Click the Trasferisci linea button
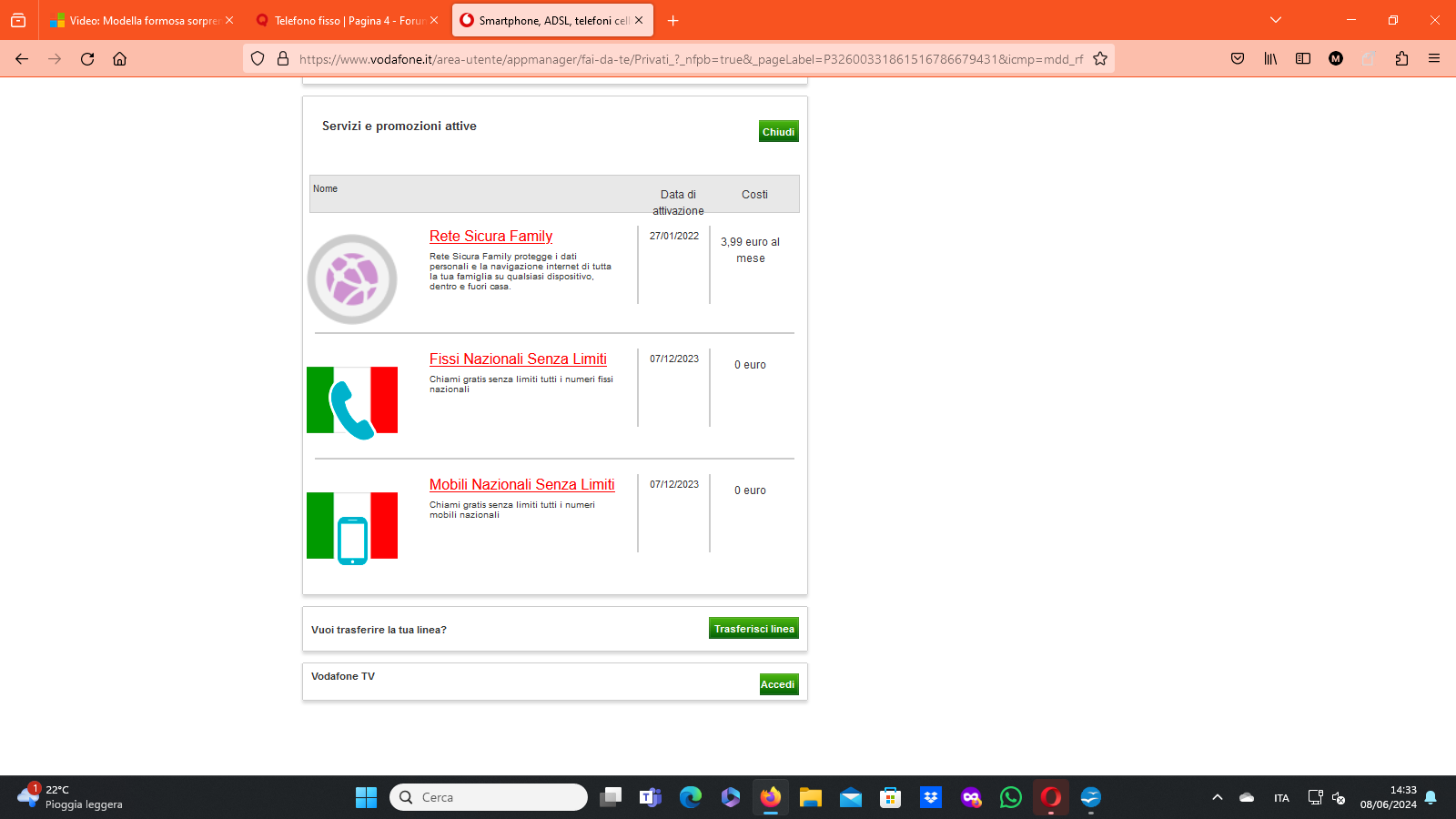Image resolution: width=1456 pixels, height=819 pixels. point(753,628)
